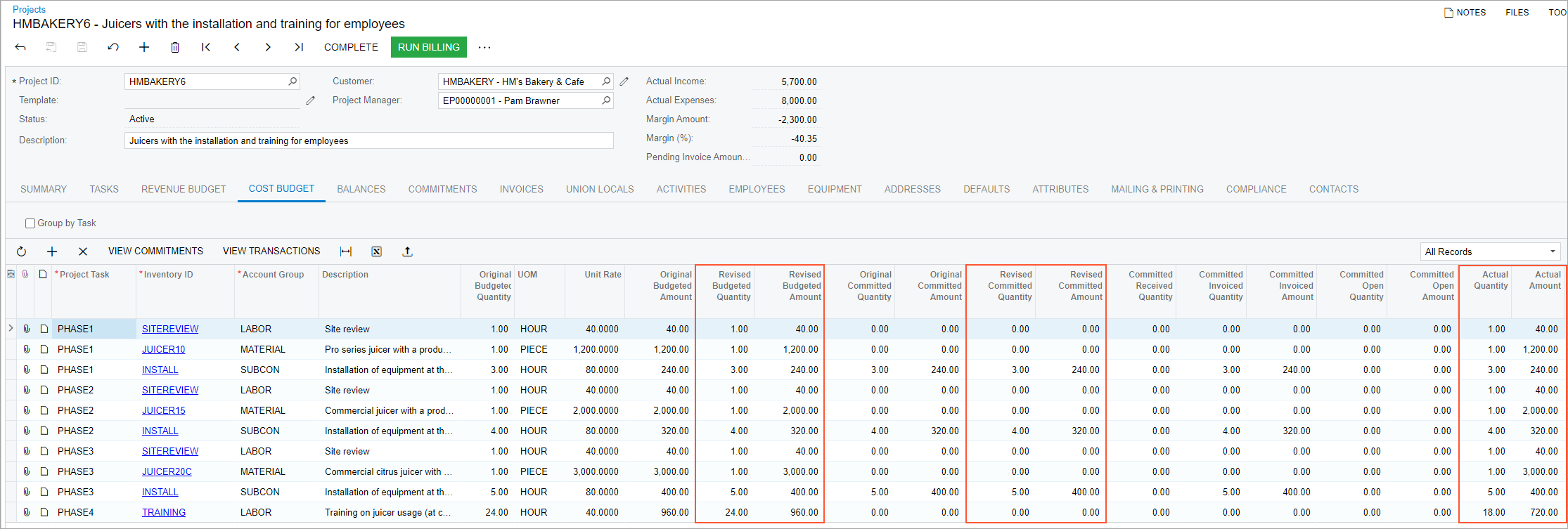Click the View Transactions button
This screenshot has height=529, width=1568.
[271, 251]
